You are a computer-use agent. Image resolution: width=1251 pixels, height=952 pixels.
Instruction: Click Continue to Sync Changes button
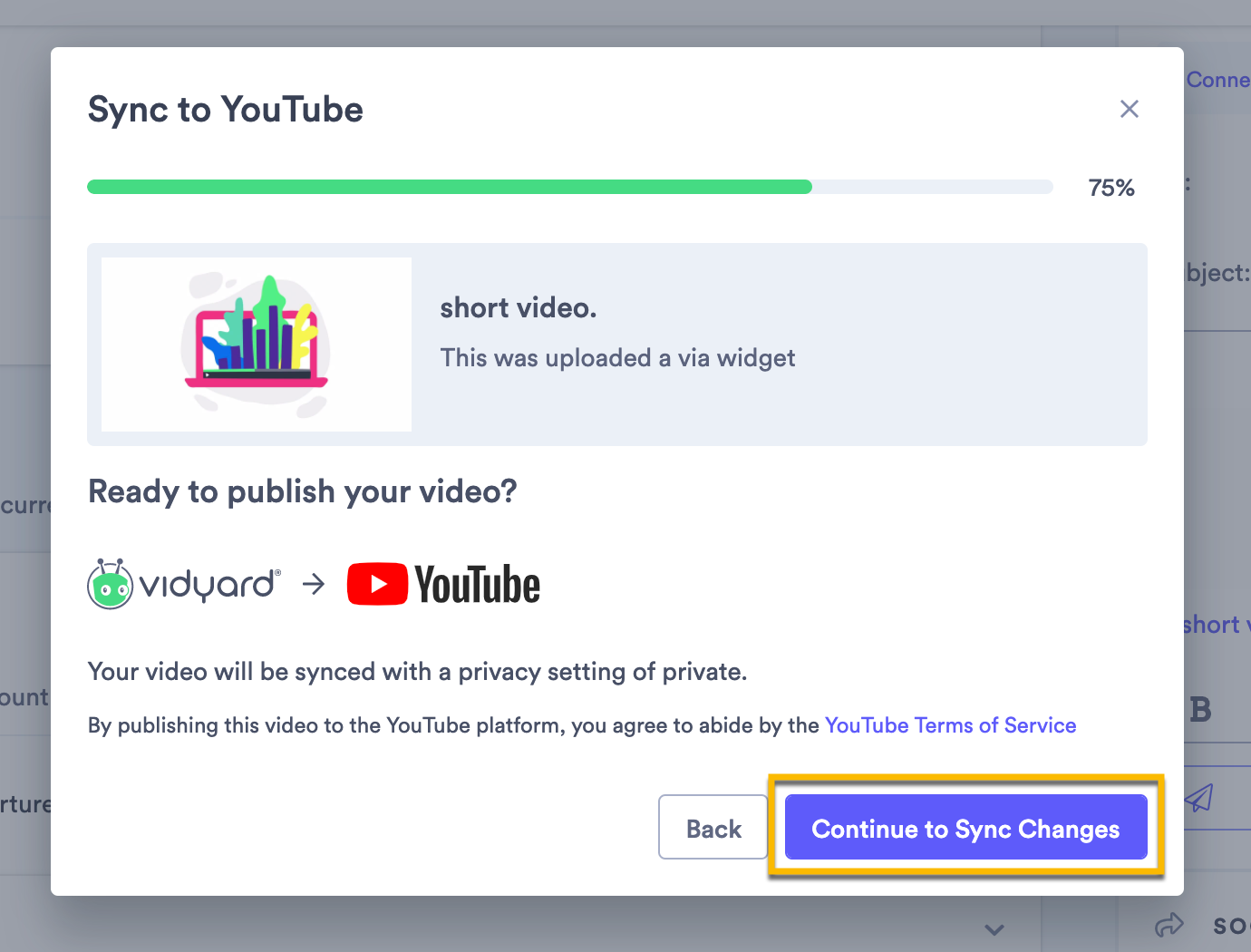point(965,827)
